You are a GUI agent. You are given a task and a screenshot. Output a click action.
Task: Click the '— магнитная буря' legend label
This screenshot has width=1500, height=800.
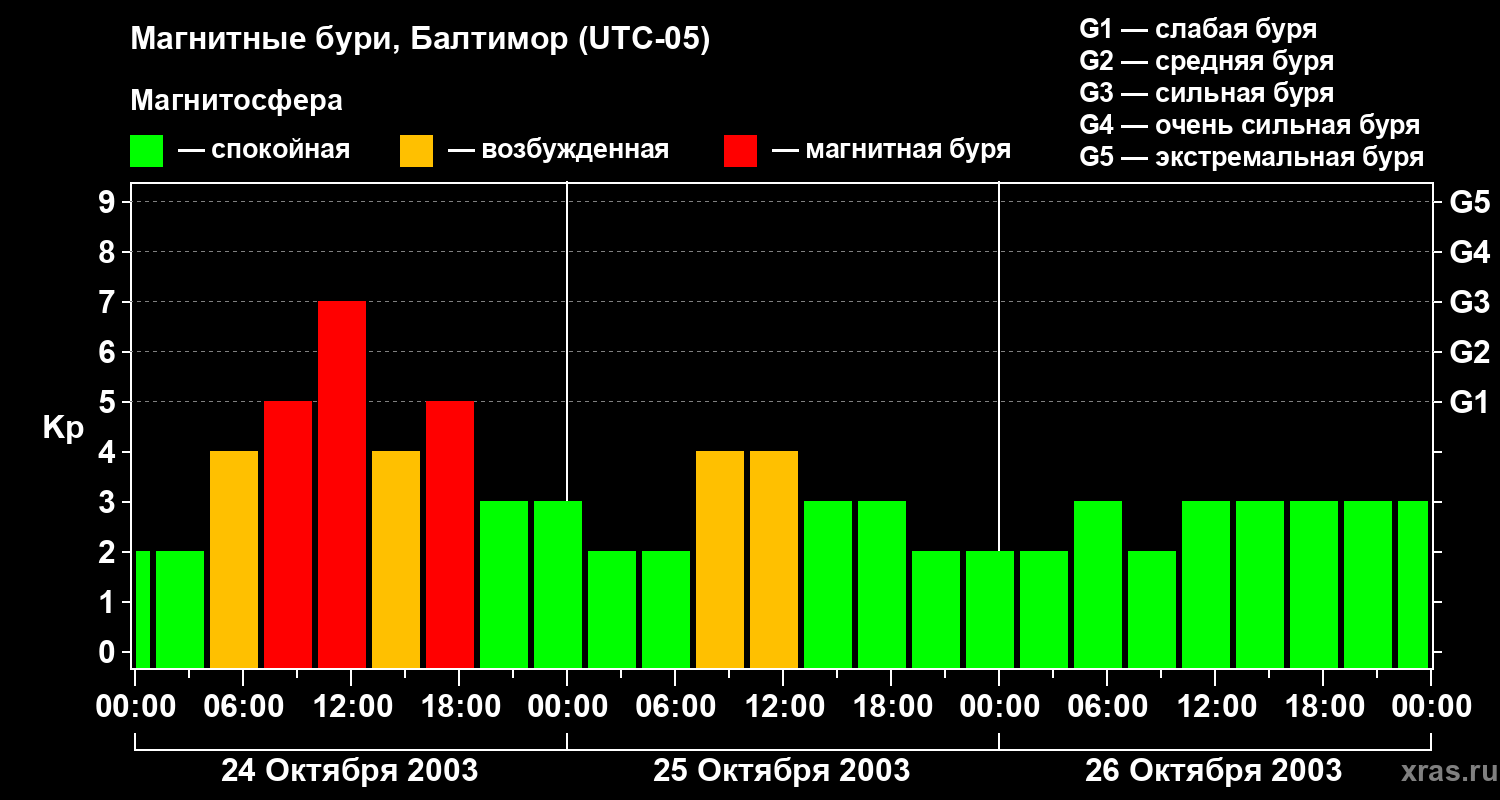tap(891, 151)
